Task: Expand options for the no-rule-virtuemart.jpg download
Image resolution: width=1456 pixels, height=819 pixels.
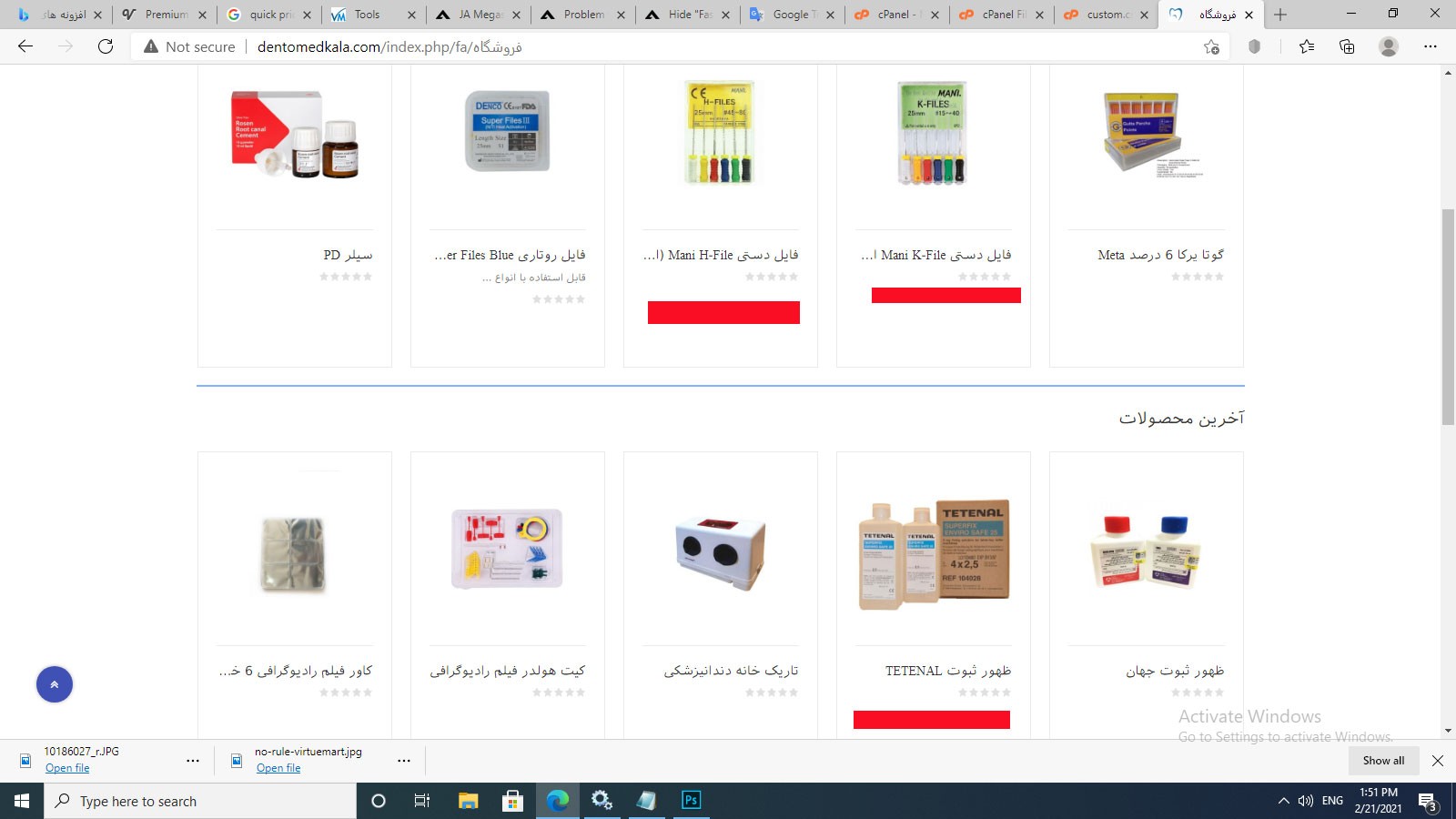Action: [x=404, y=760]
